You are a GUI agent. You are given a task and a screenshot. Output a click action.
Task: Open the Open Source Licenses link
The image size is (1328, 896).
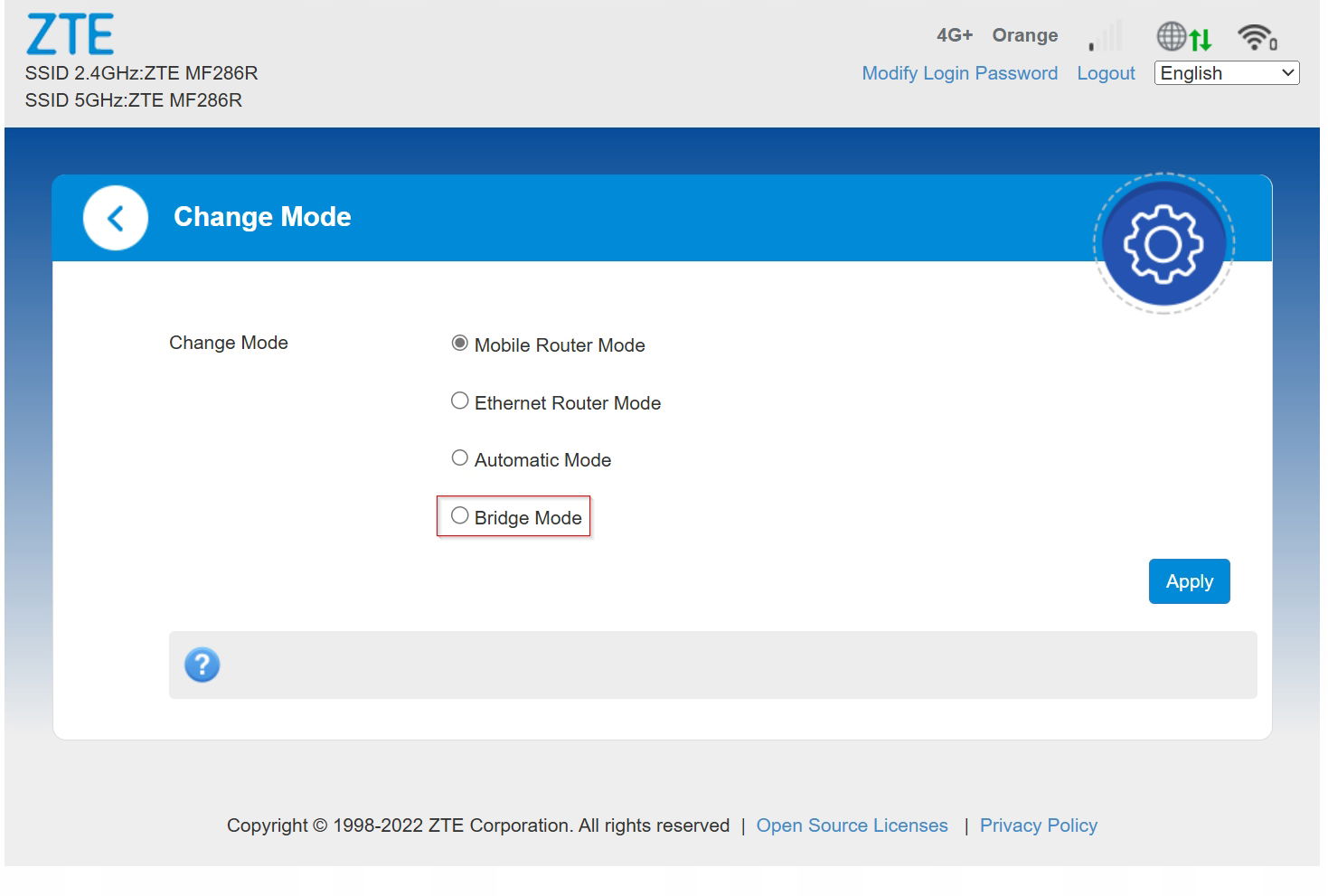pos(852,825)
